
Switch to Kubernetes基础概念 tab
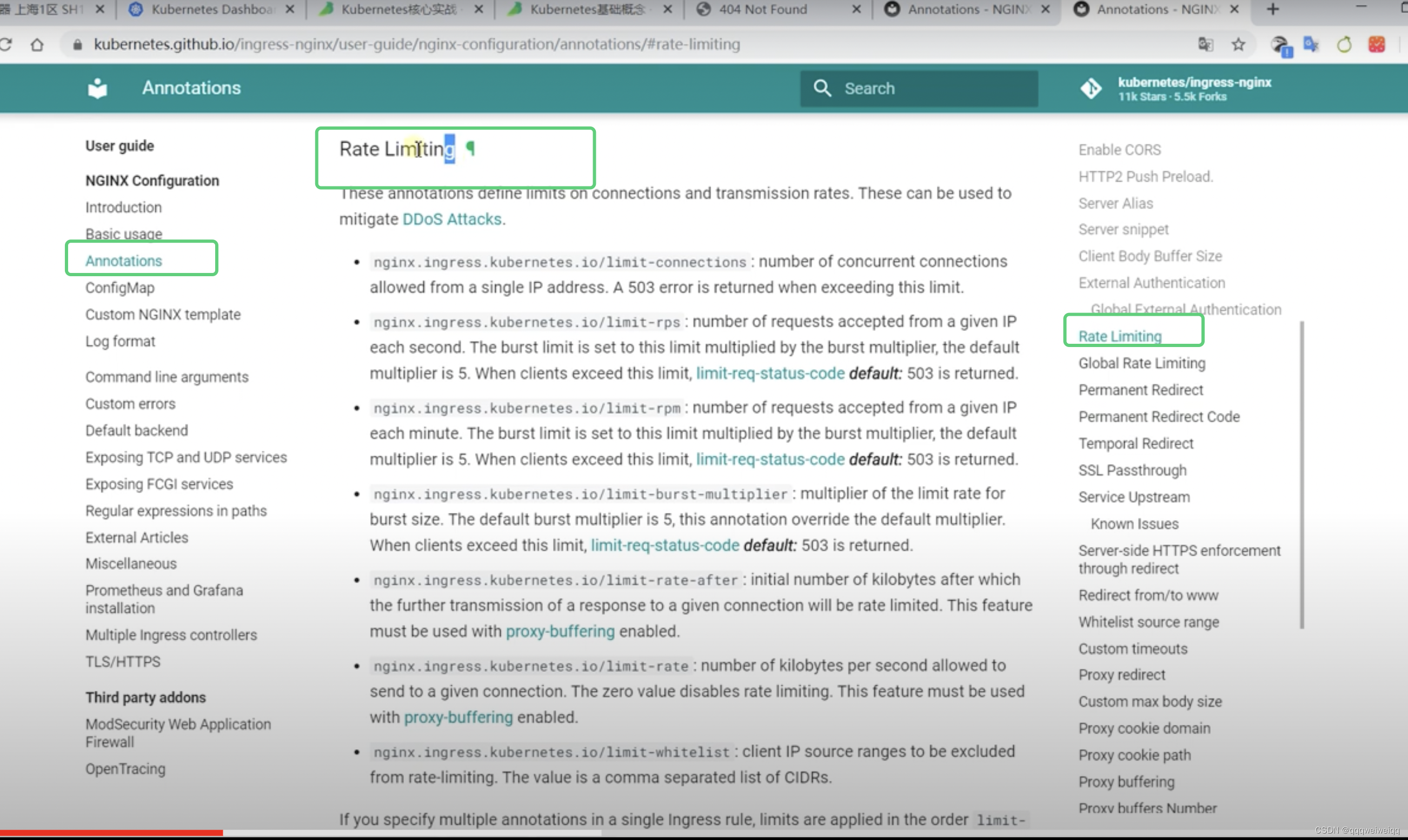coord(589,10)
